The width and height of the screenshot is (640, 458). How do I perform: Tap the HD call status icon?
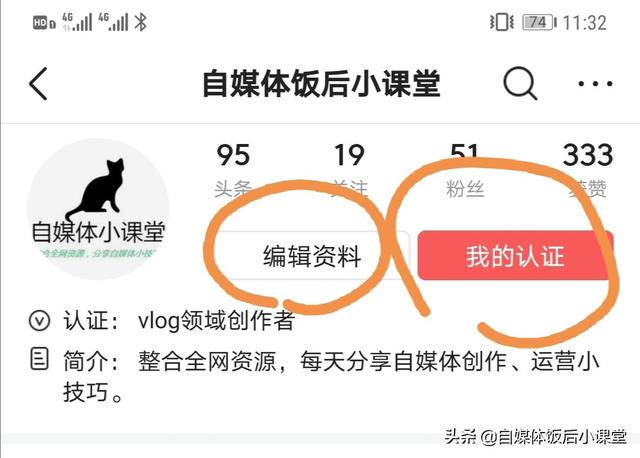pyautogui.click(x=43, y=22)
